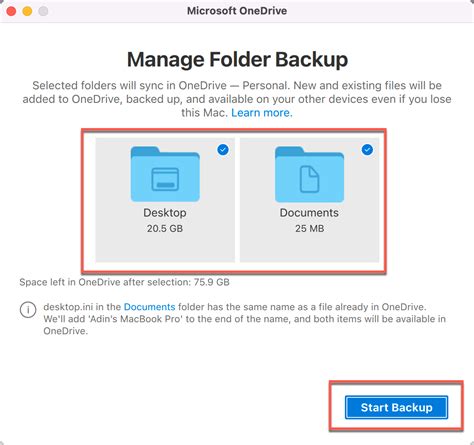Click the desktop.ini duplicate name notice text
Image resolution: width=474 pixels, height=445 pixels.
coord(244,319)
